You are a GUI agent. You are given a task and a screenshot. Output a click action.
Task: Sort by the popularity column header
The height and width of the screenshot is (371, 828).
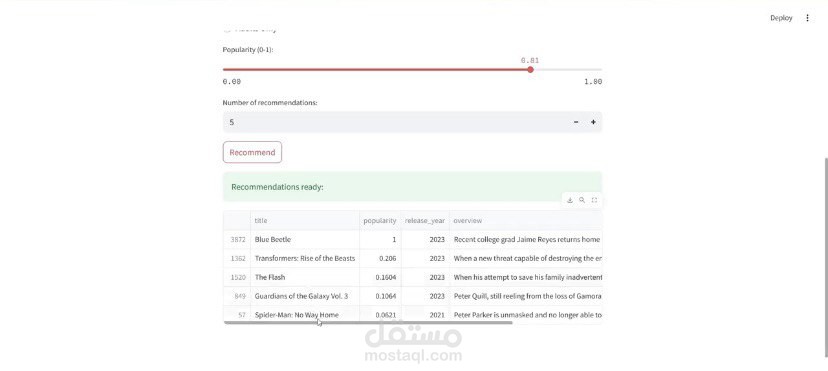pos(380,221)
